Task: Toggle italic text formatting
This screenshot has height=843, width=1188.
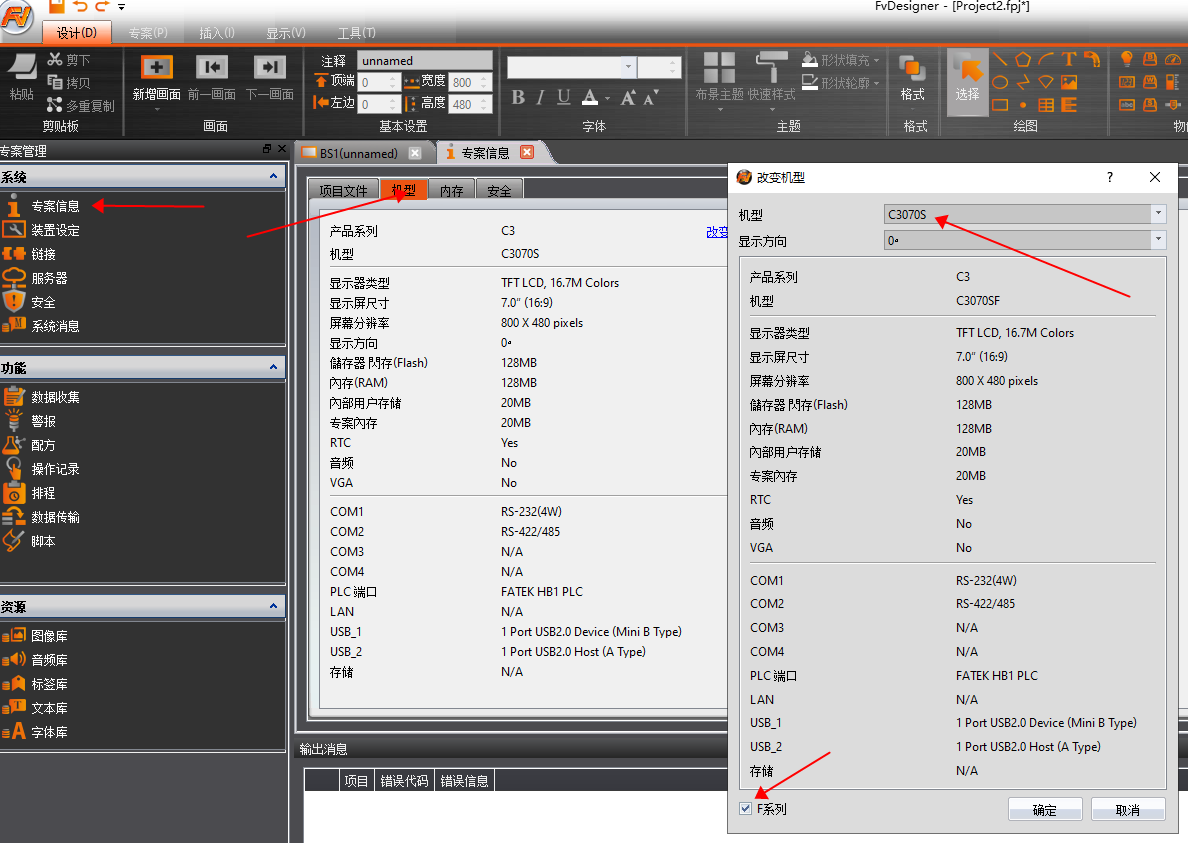Action: [540, 97]
